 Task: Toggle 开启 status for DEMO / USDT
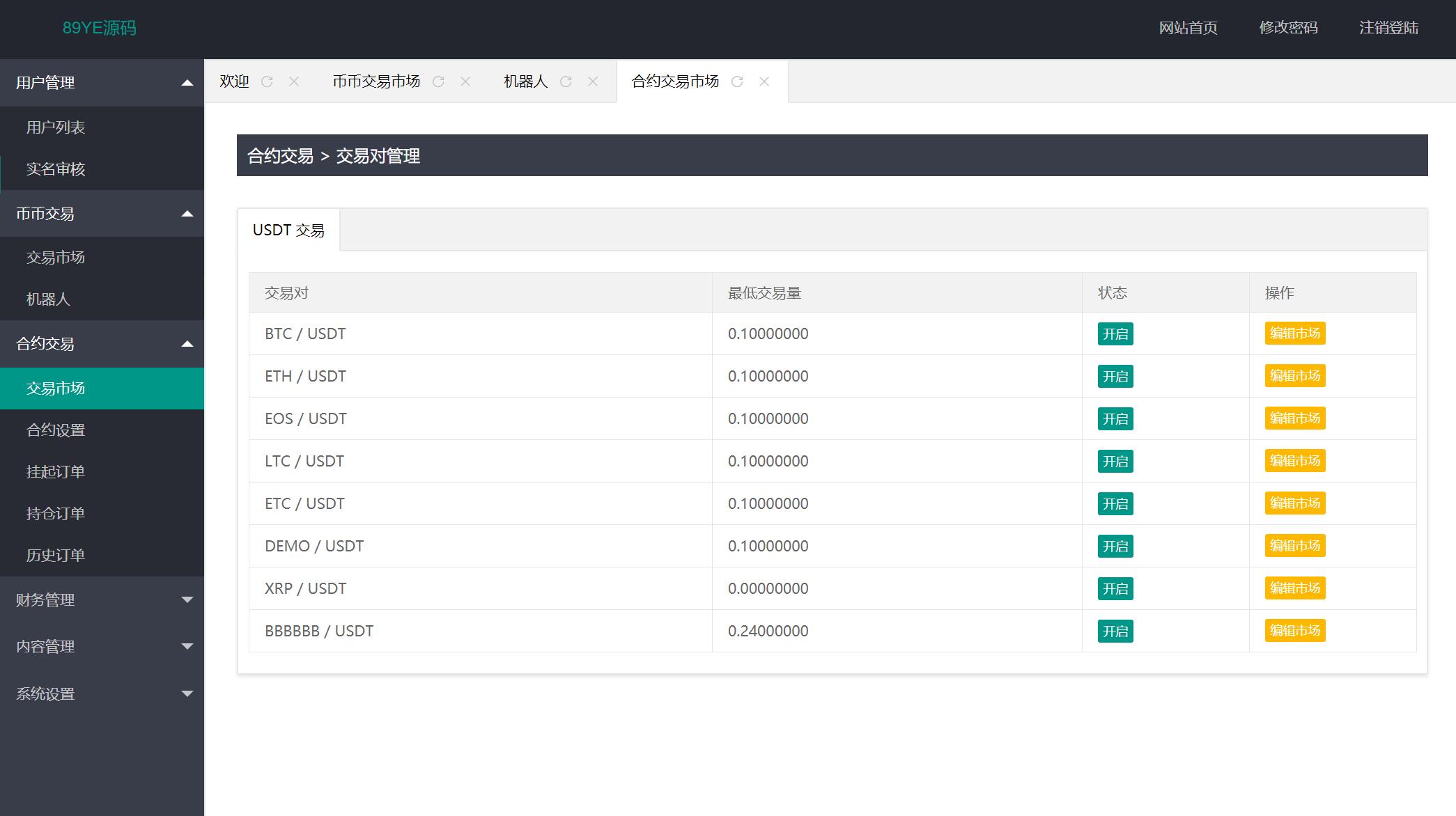[1115, 547]
